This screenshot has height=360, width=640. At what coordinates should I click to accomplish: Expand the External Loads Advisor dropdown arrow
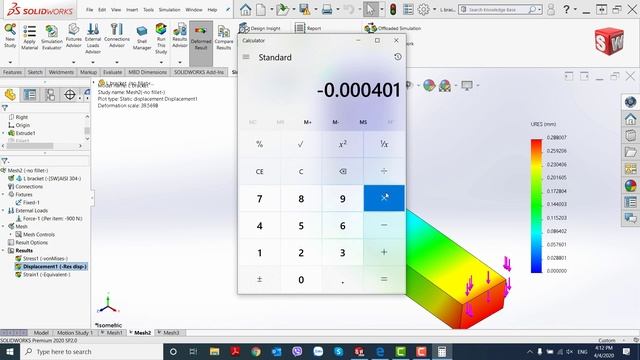click(x=93, y=62)
